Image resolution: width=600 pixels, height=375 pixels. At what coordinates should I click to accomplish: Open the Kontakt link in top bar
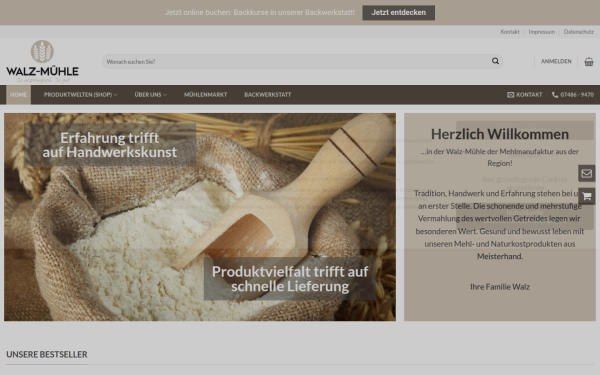click(x=510, y=32)
